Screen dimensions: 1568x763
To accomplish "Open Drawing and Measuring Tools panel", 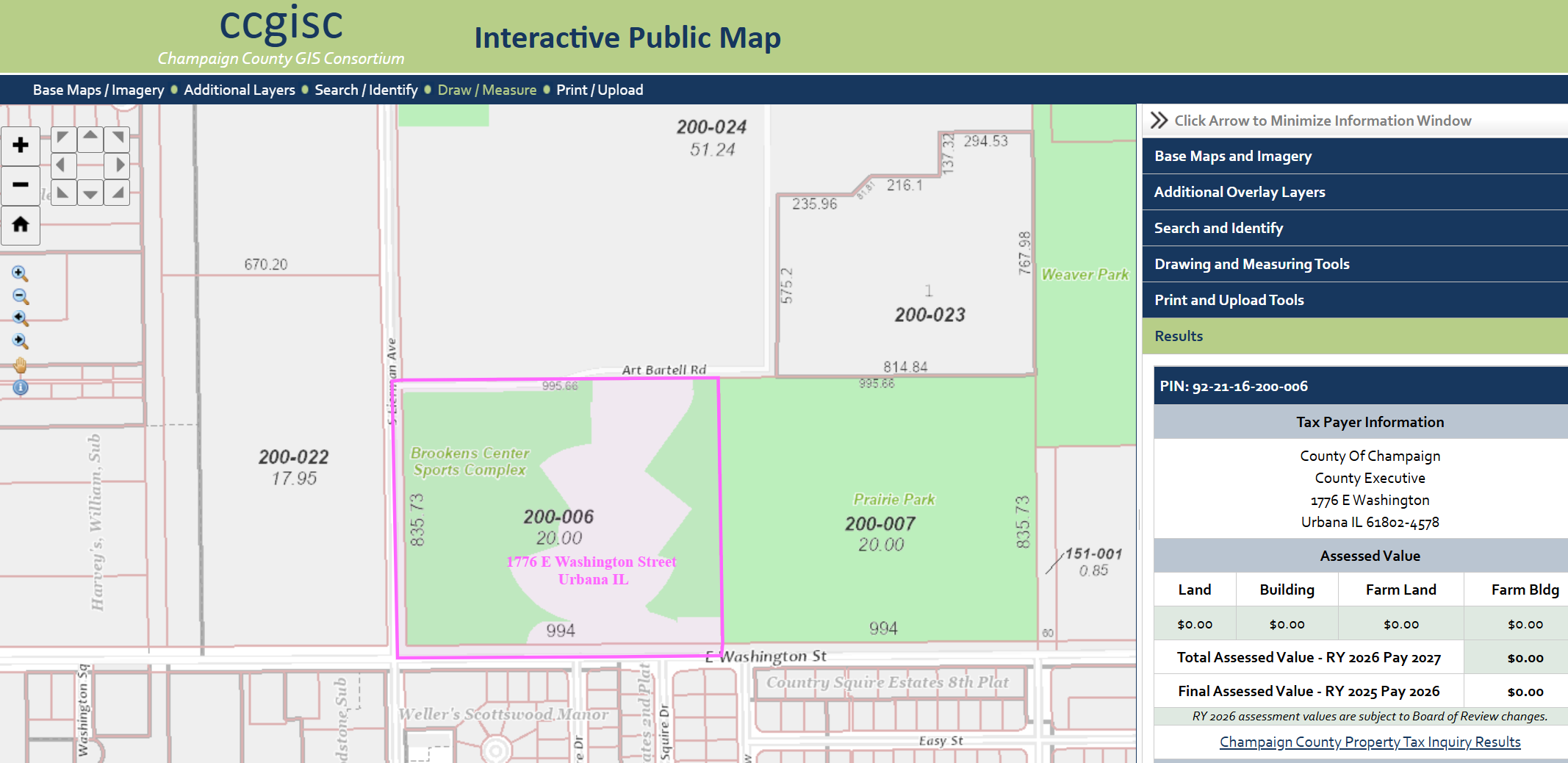I will [x=1251, y=264].
